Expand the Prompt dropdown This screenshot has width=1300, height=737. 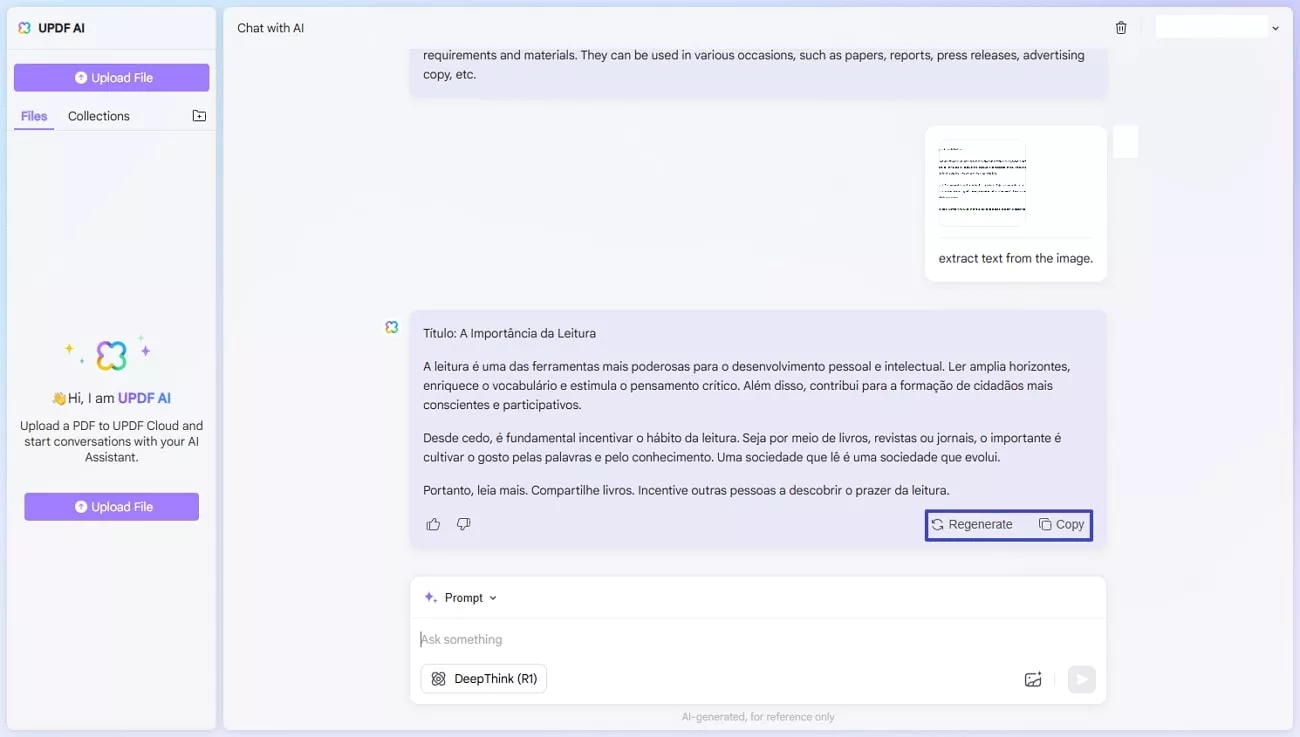tap(461, 598)
